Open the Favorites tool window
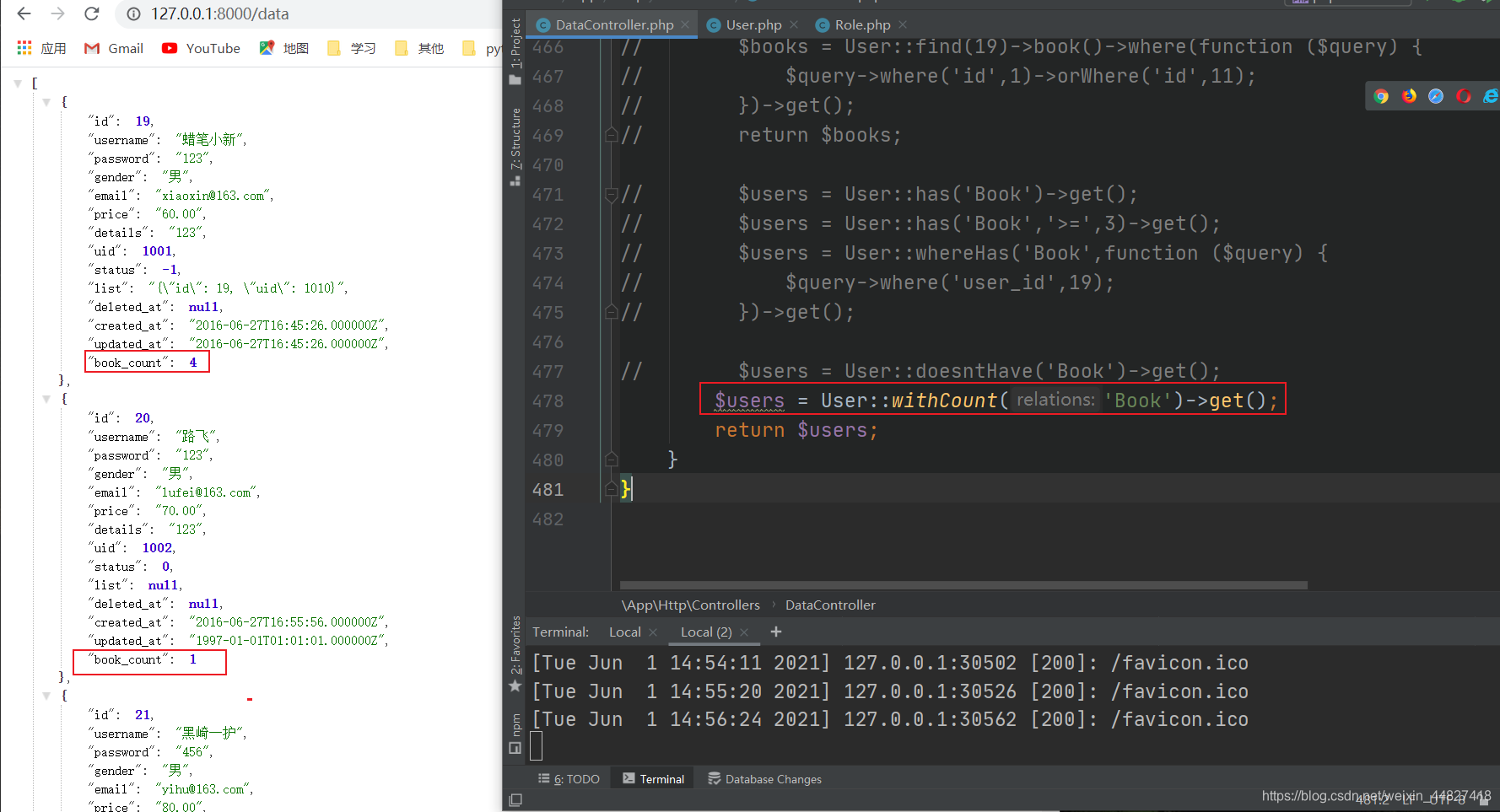The height and width of the screenshot is (812, 1500). pos(515,653)
